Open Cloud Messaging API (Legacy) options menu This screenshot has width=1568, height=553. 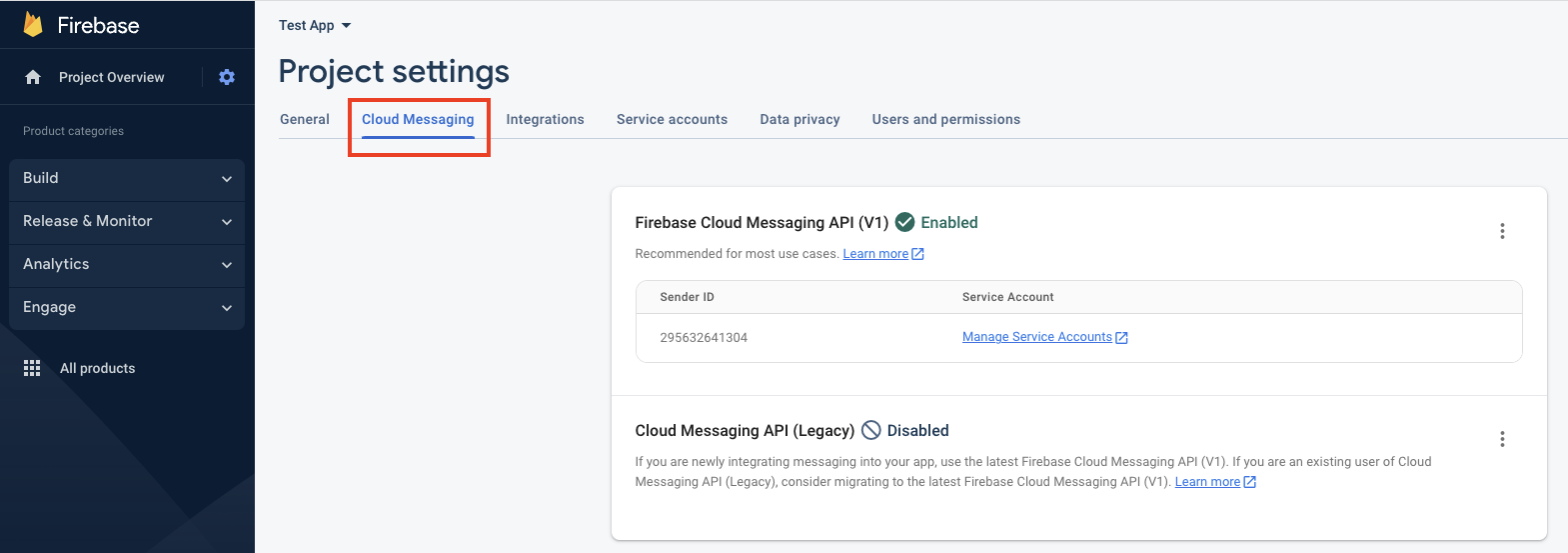[1502, 439]
